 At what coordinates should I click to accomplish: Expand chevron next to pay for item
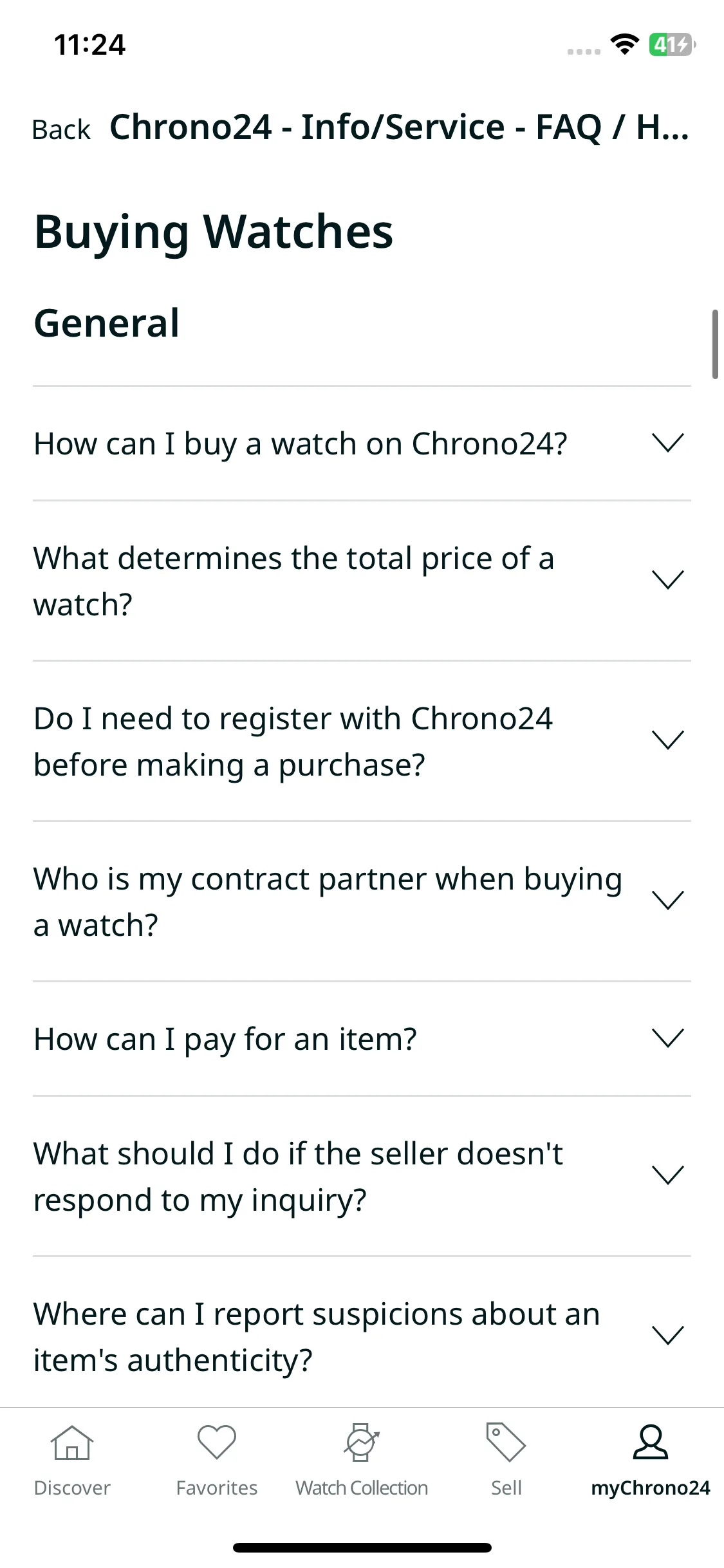667,1038
